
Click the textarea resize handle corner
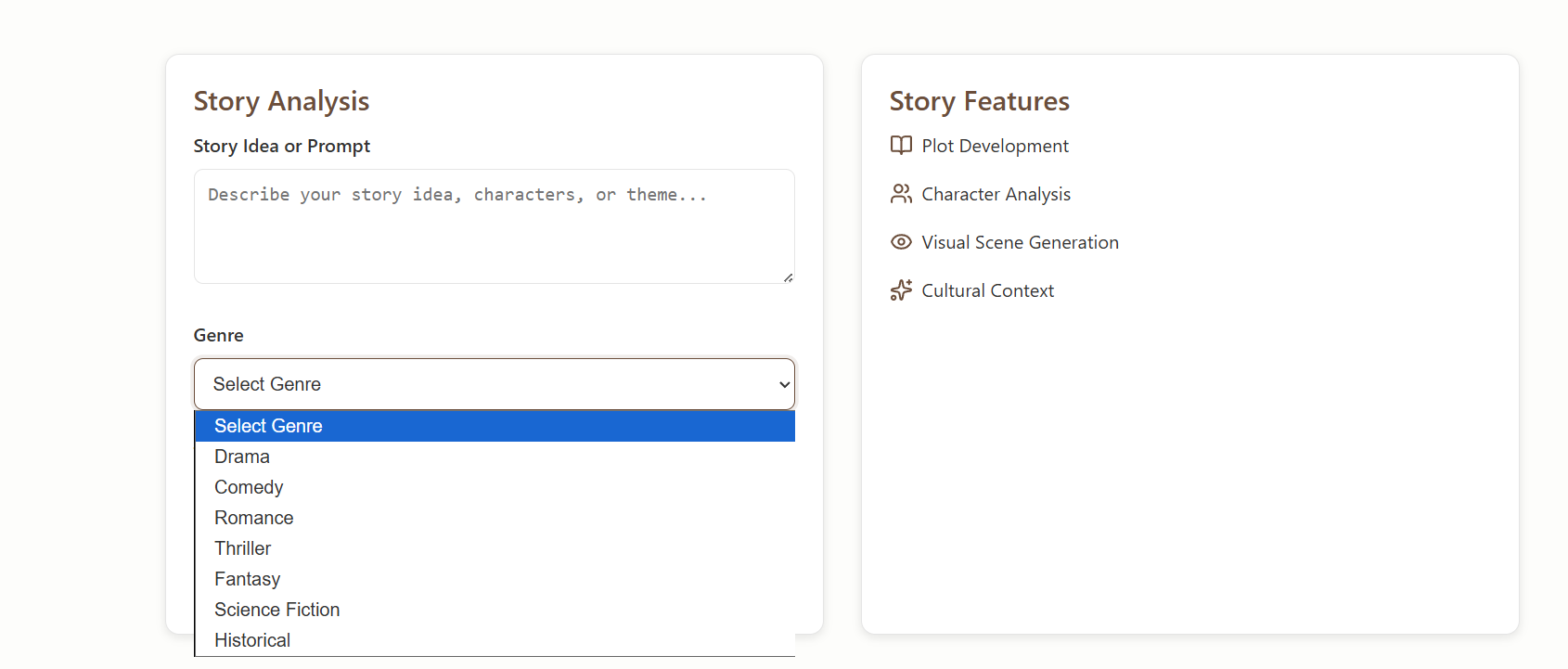click(788, 277)
